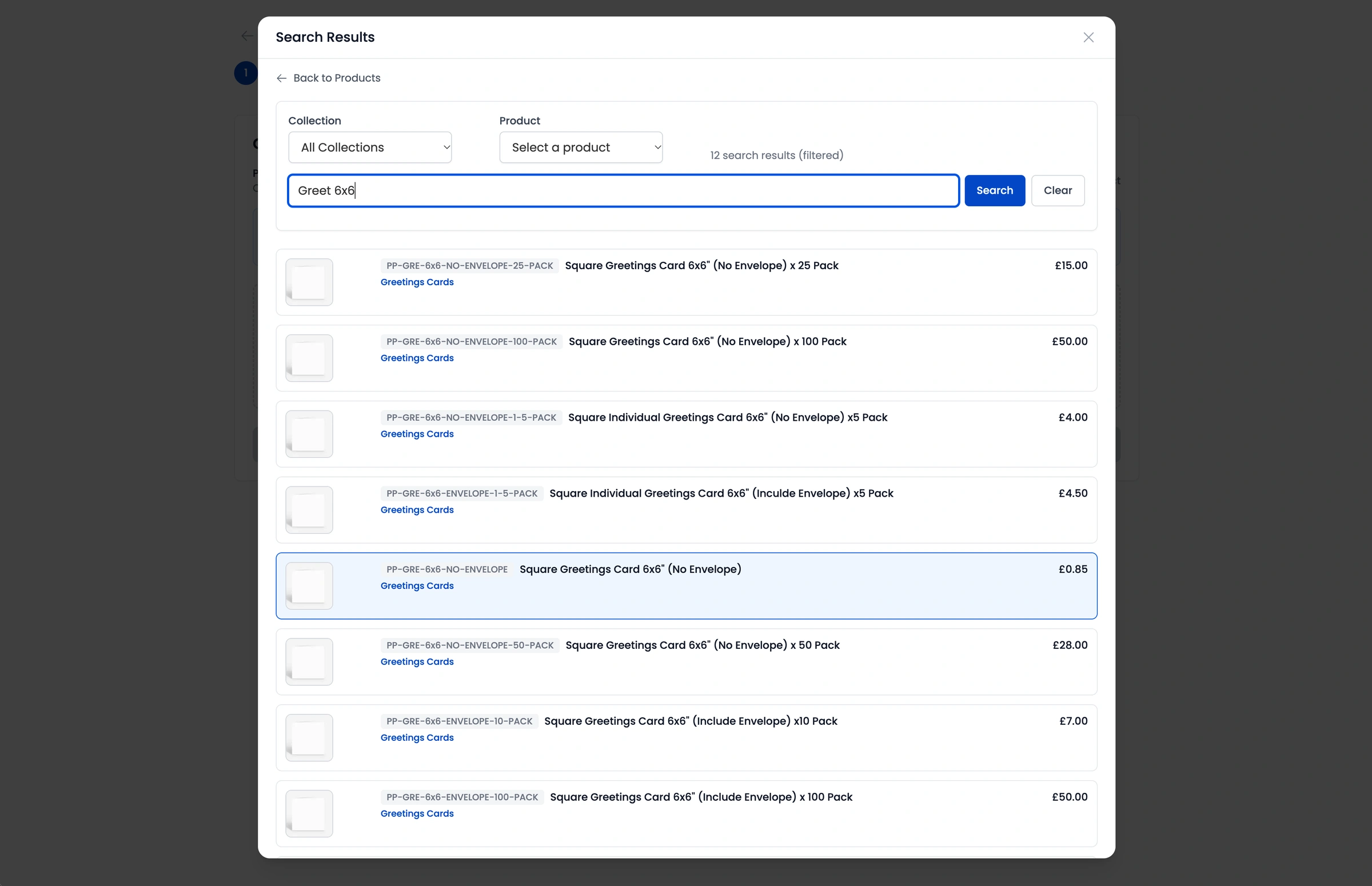
Task: Click SKU tag PP-GRE-6x6-NO-ENVELOPE-50-PACK
Action: tap(470, 645)
